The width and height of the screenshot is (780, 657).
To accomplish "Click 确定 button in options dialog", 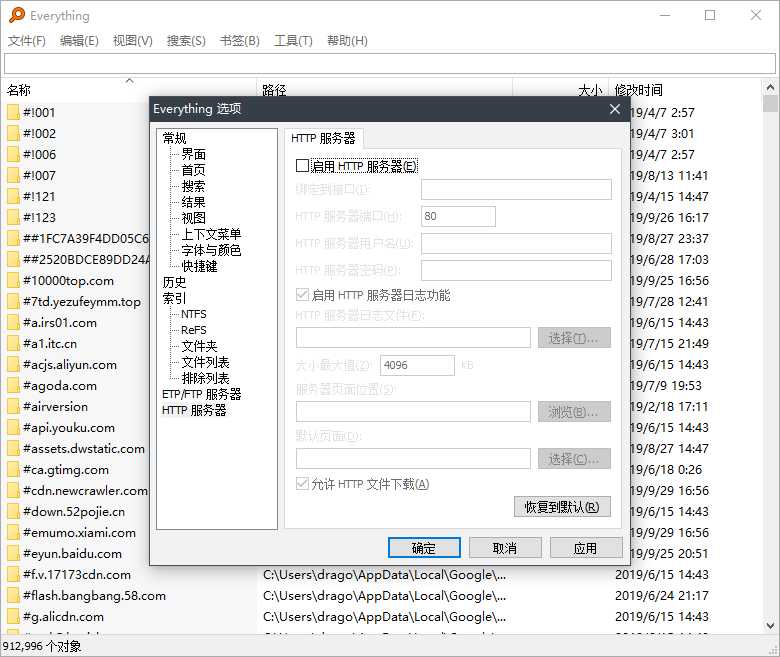I will point(424,548).
